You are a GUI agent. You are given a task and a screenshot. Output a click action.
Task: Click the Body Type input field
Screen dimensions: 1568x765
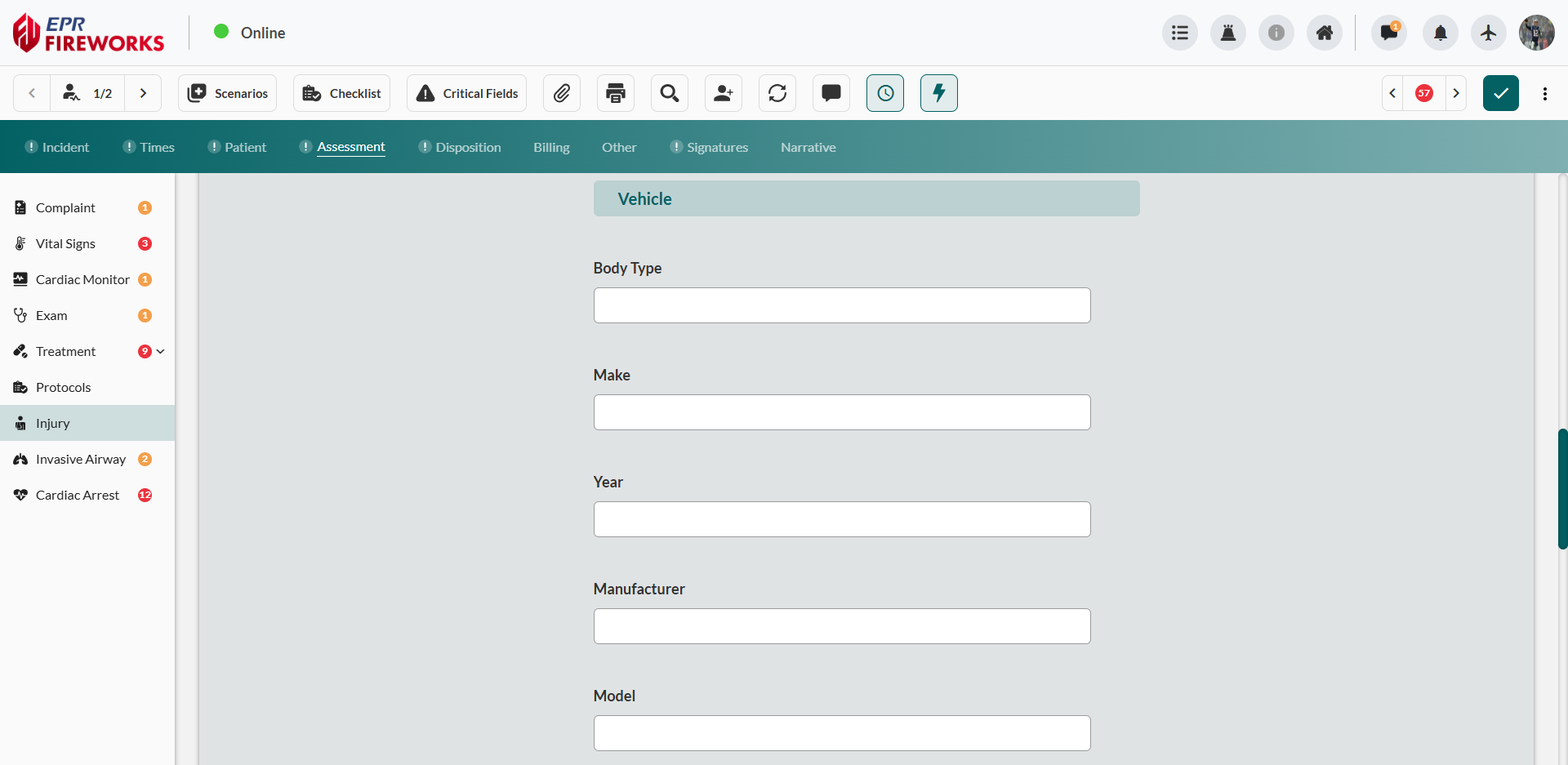842,305
